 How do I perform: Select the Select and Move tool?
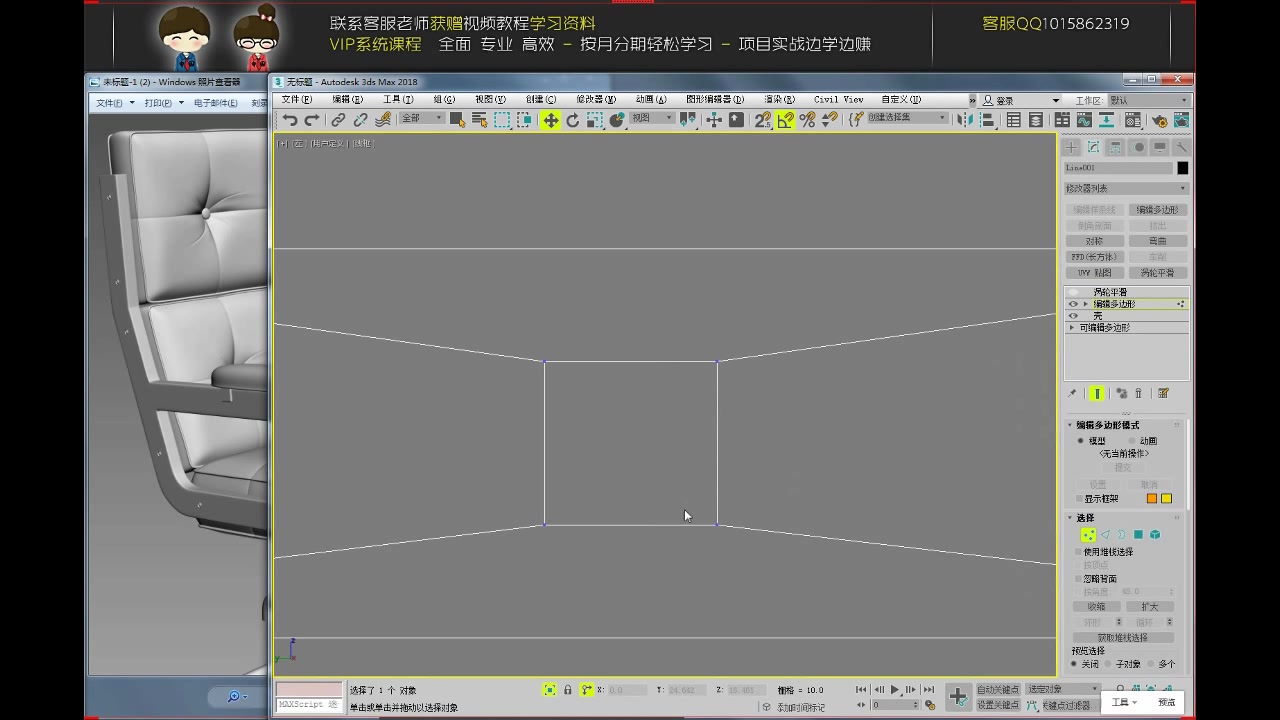click(550, 120)
